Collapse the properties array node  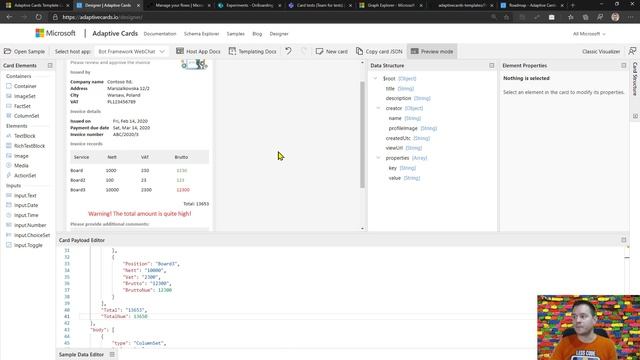(378, 158)
